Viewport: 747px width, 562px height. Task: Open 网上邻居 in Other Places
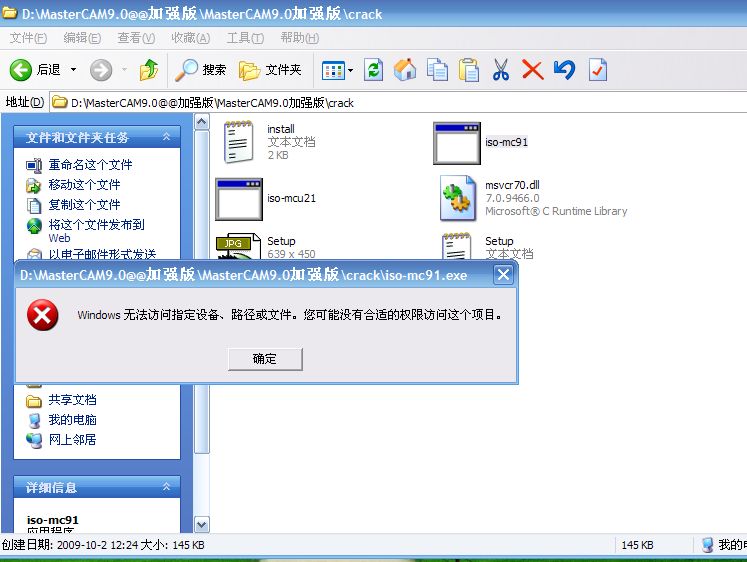[x=72, y=440]
